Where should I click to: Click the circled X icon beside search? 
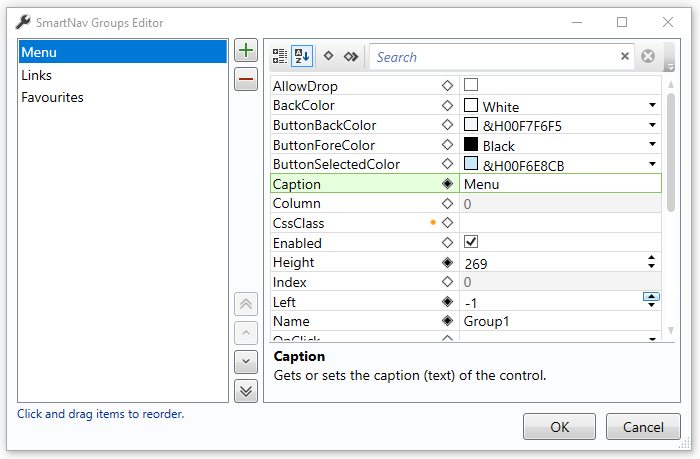click(x=648, y=56)
